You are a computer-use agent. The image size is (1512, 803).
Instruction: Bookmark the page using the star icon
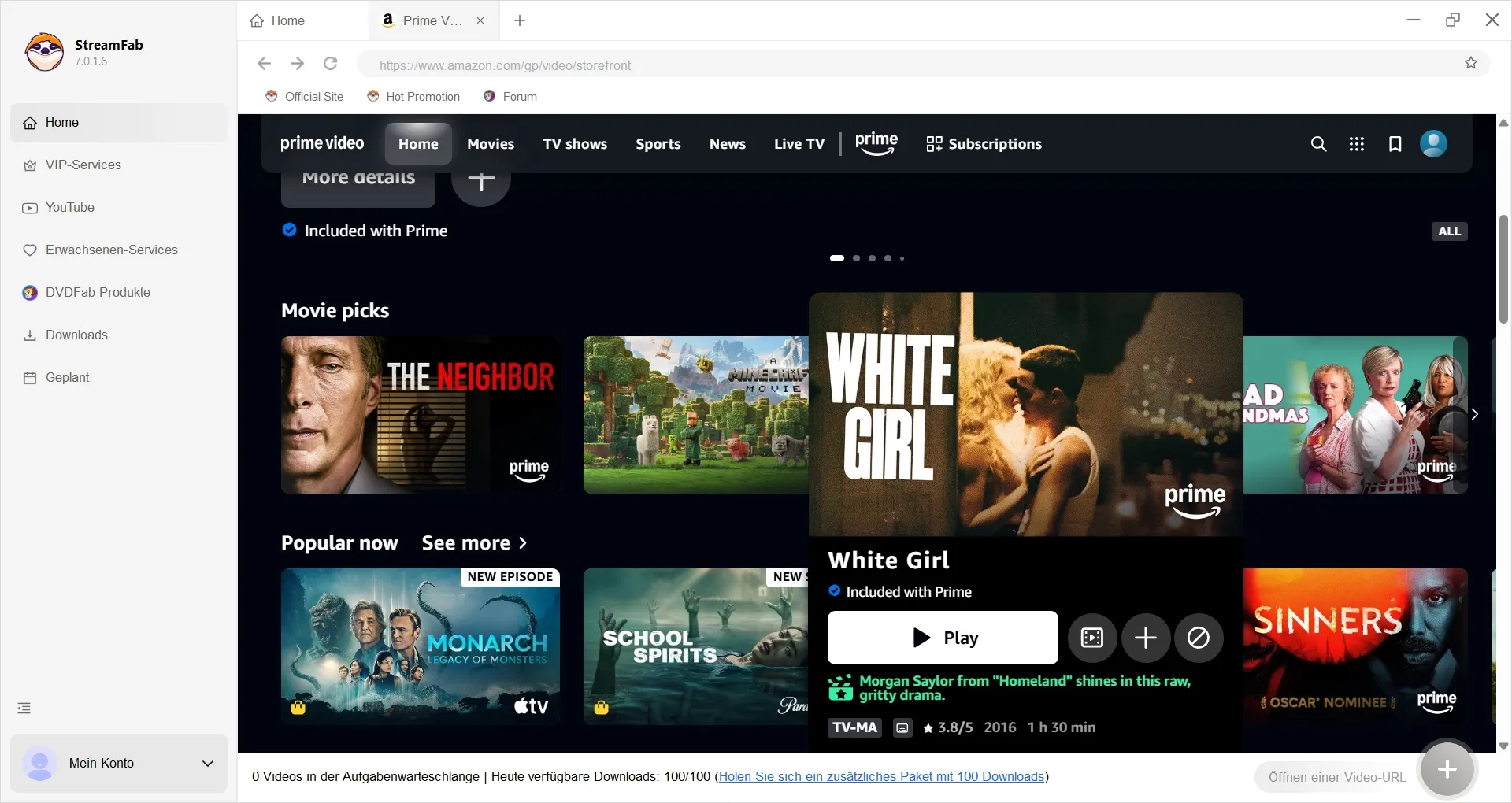click(1471, 64)
